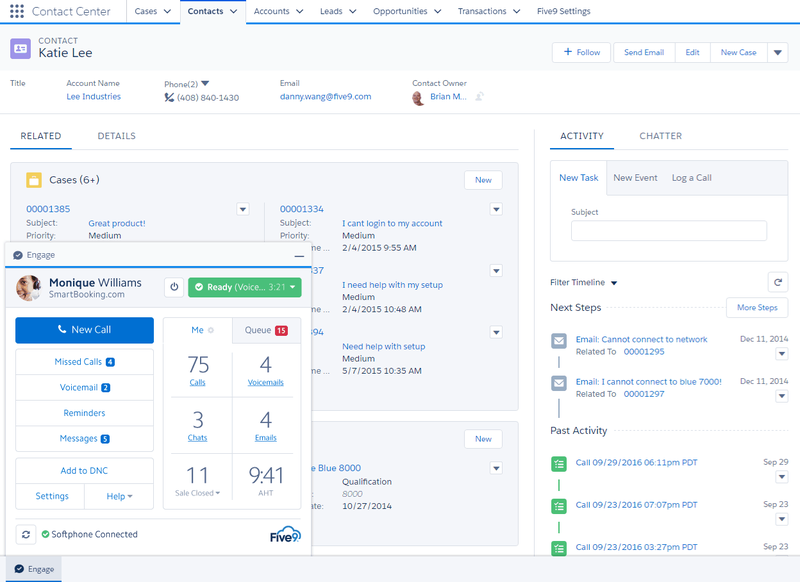Open case 00001295 link

coord(644,352)
